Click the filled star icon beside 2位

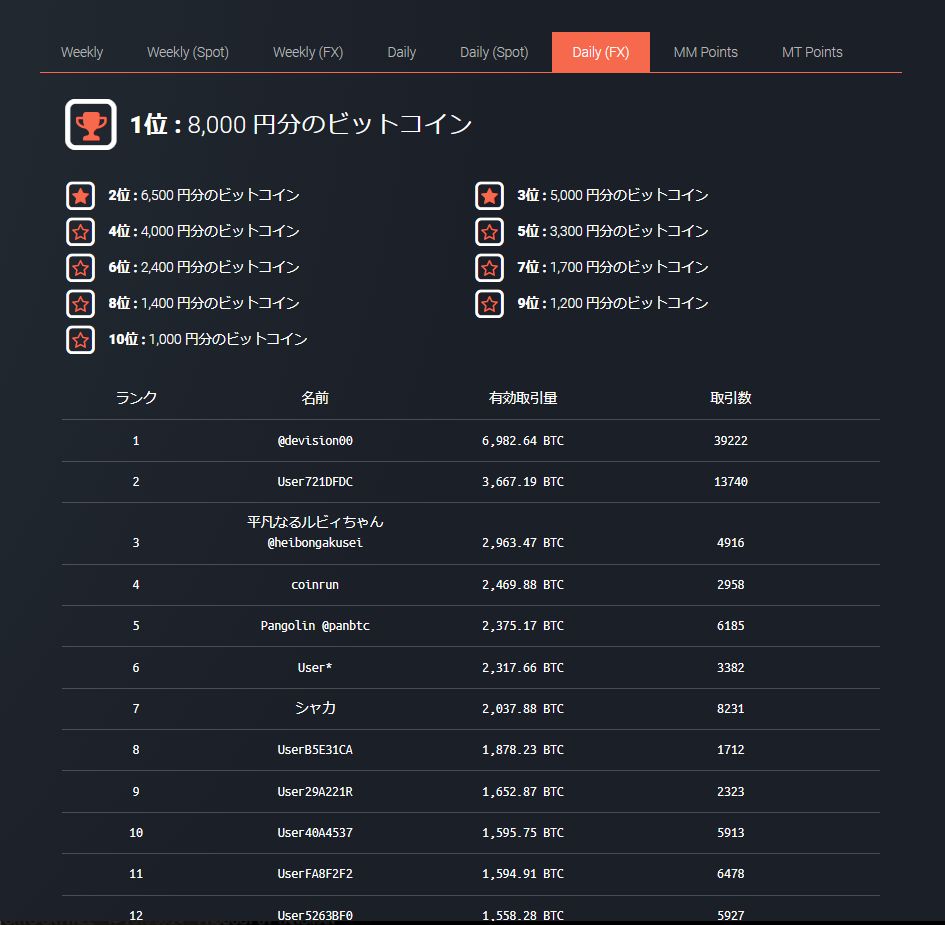pyautogui.click(x=80, y=196)
